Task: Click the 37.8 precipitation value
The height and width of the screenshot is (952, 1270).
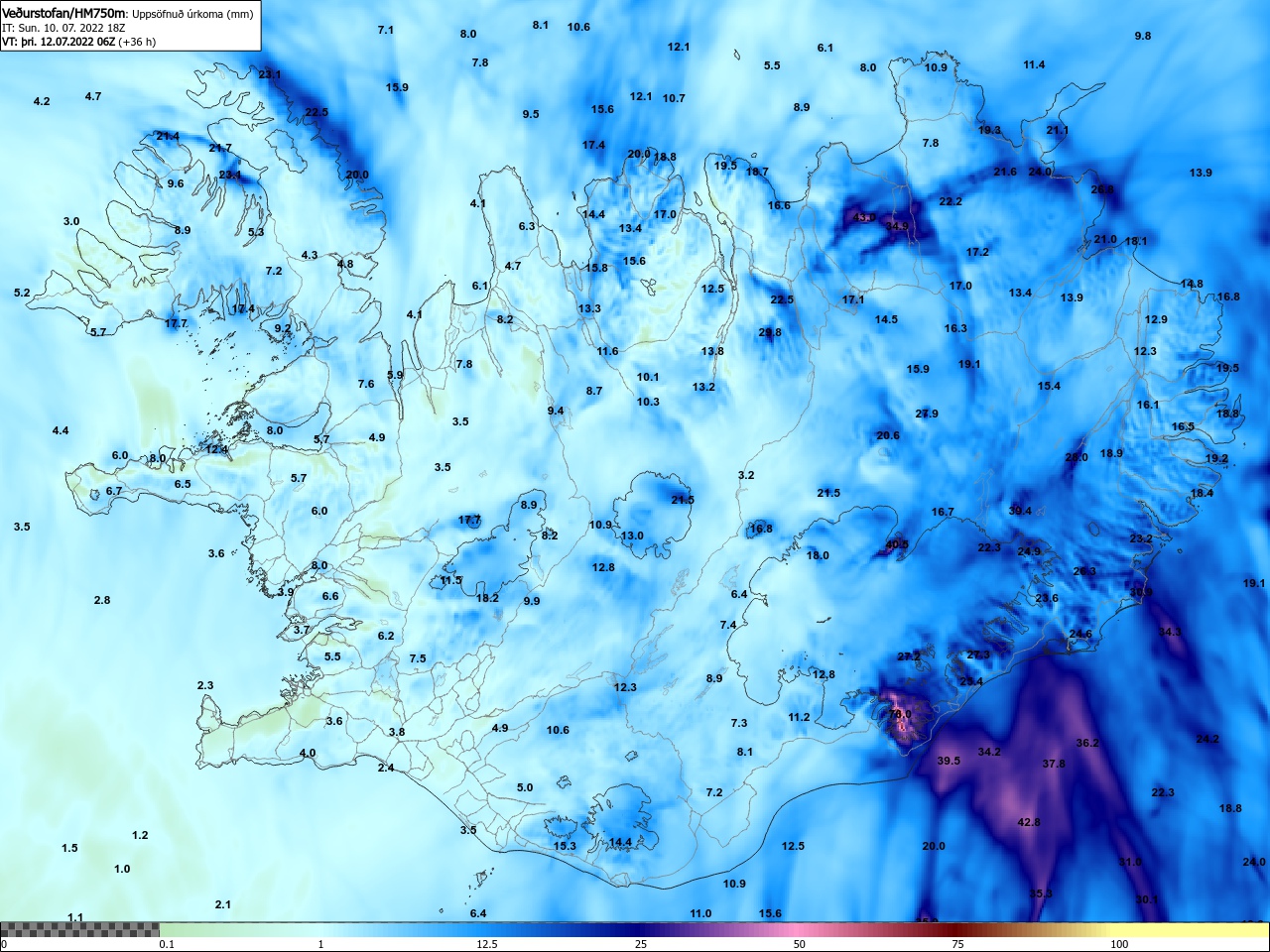Action: (x=1054, y=764)
